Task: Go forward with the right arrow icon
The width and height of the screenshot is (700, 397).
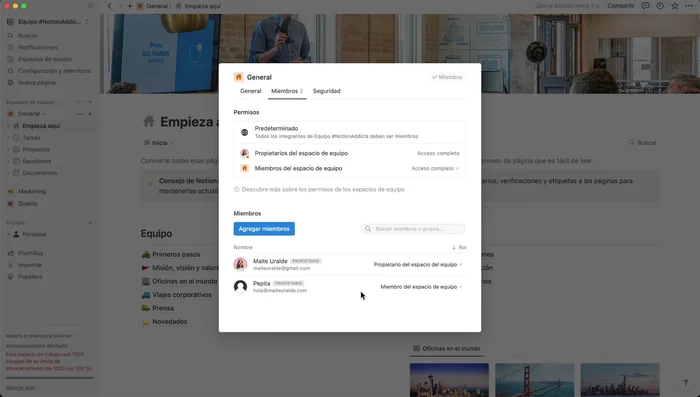Action: click(x=120, y=6)
